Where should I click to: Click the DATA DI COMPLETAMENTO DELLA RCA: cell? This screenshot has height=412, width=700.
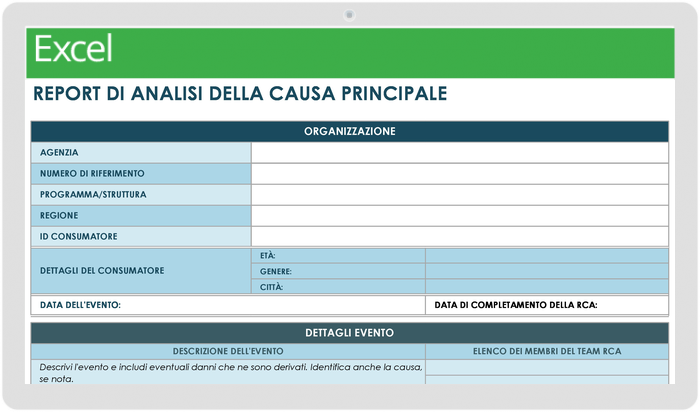[x=547, y=305]
